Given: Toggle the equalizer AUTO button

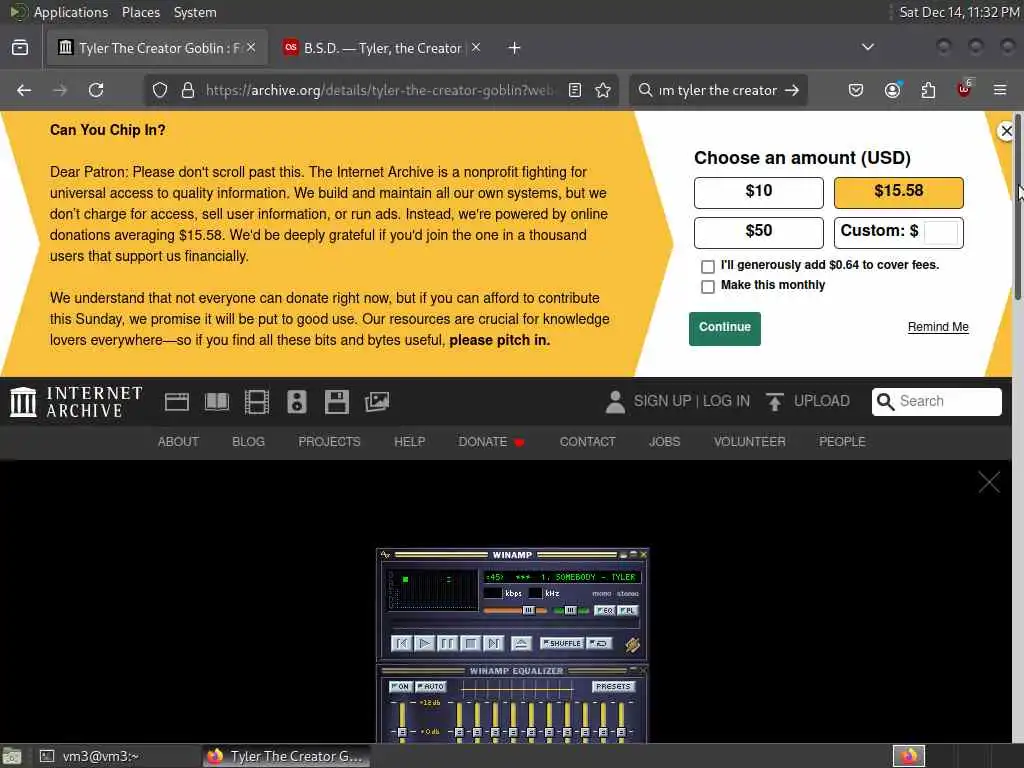Looking at the screenshot, I should click(x=431, y=686).
